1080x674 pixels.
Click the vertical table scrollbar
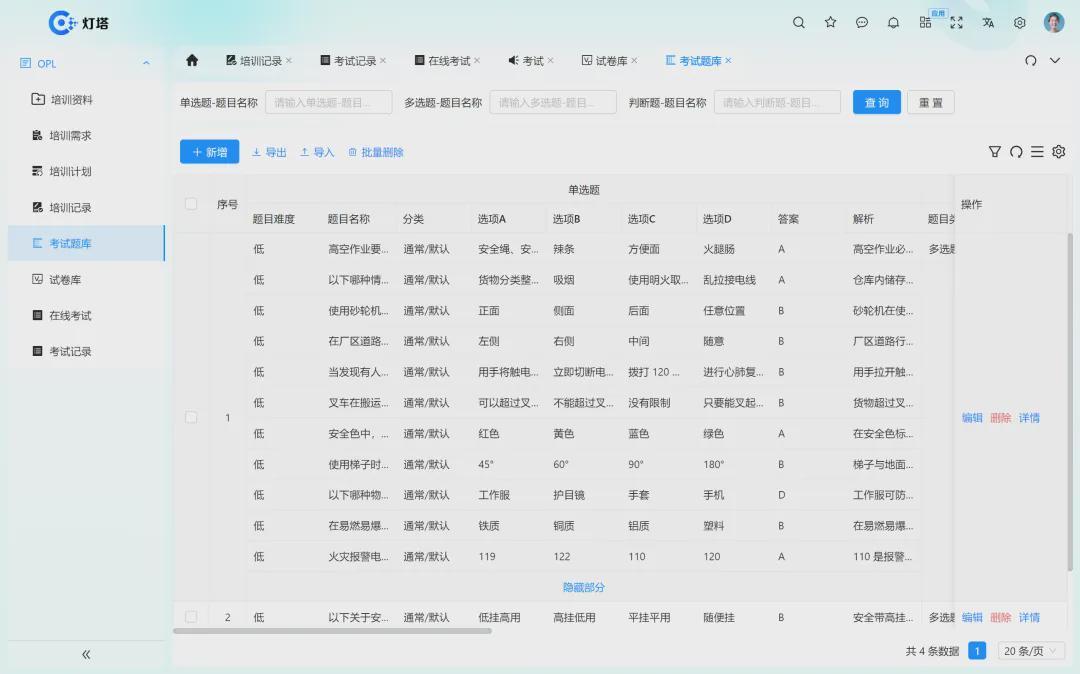1070,402
